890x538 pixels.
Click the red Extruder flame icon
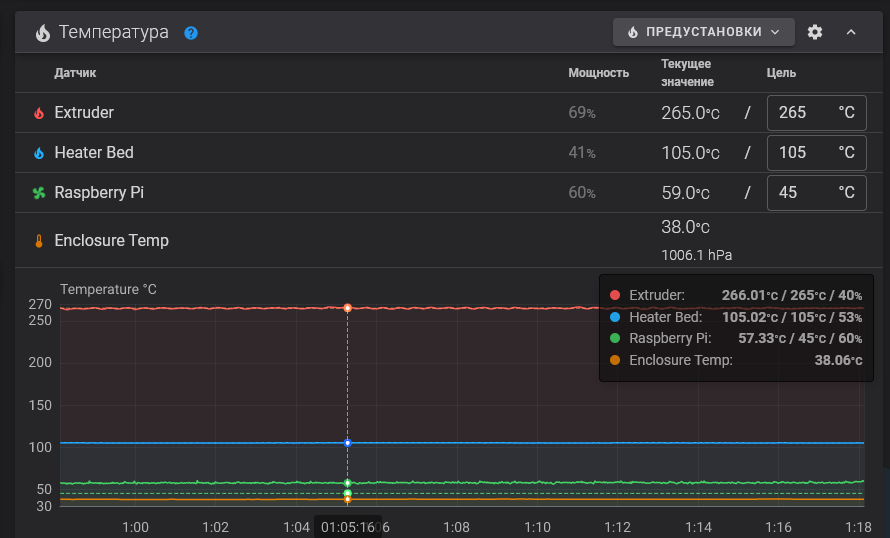coord(39,113)
